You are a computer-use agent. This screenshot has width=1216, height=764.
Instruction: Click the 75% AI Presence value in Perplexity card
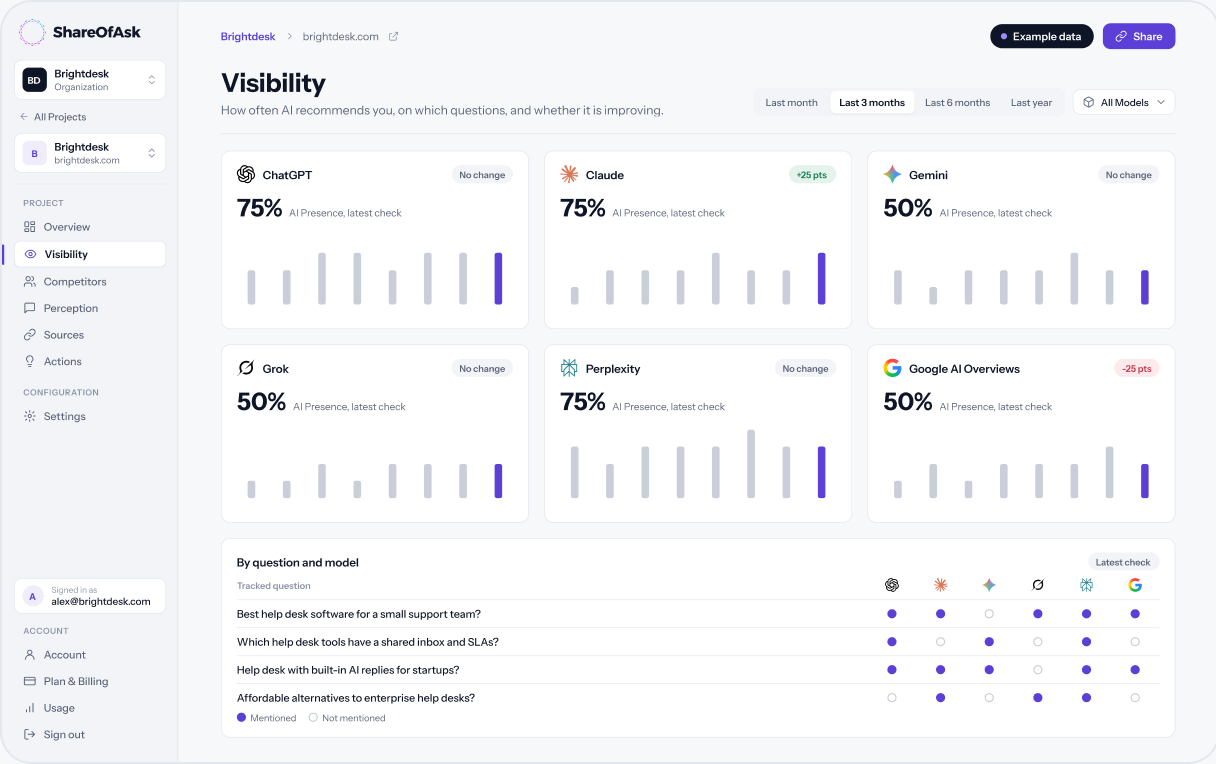[583, 402]
